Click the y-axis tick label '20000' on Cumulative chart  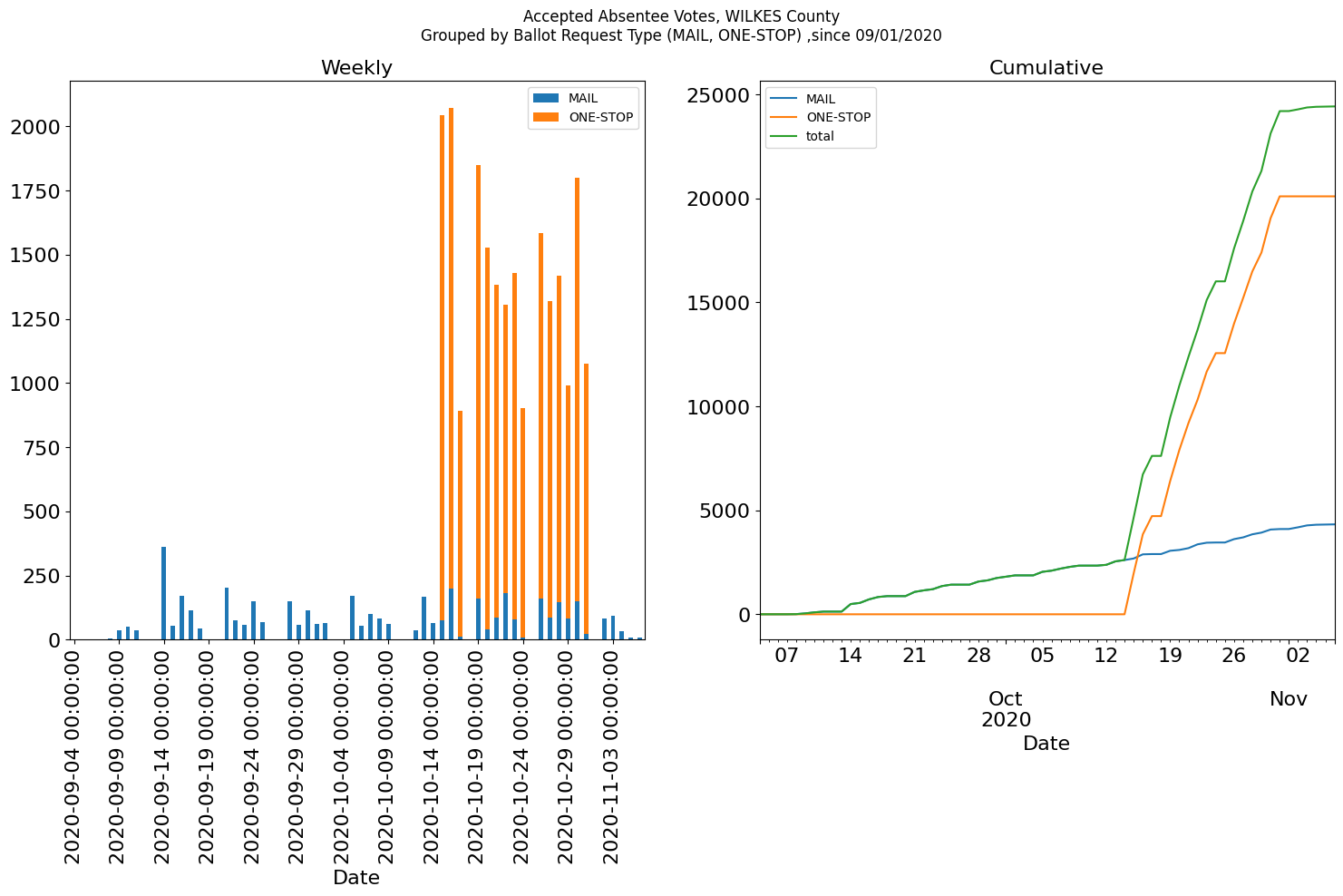718,200
